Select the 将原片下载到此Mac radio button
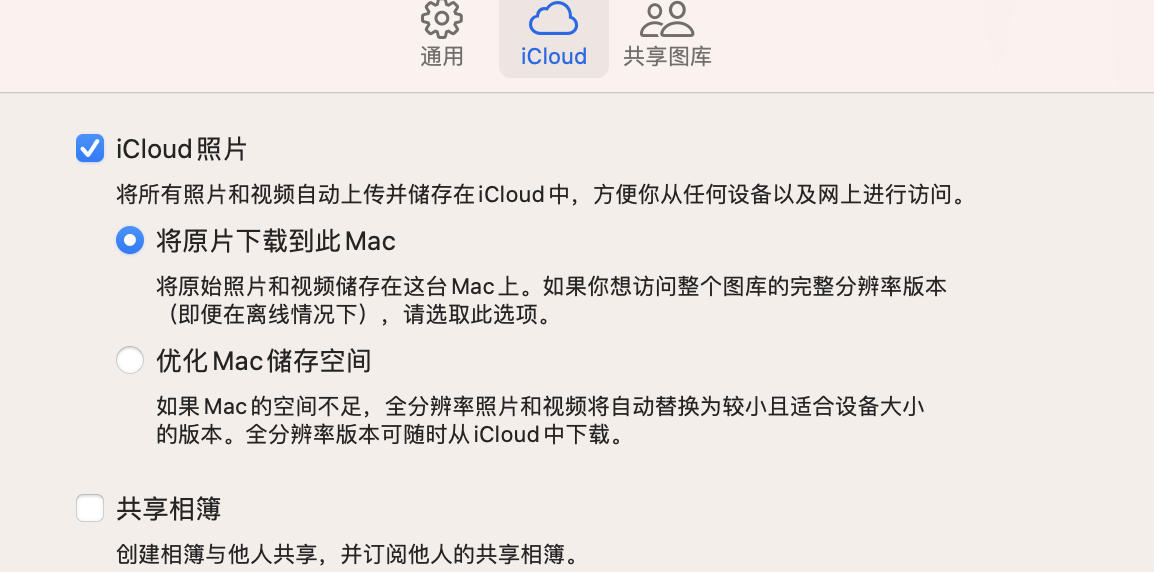 130,241
